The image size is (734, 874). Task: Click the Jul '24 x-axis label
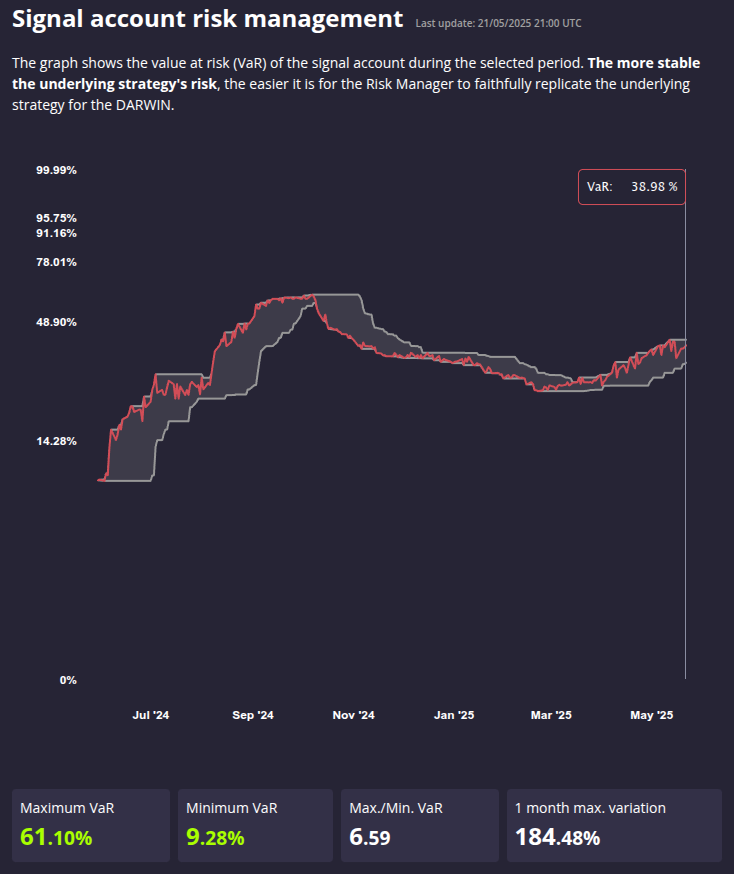[150, 715]
